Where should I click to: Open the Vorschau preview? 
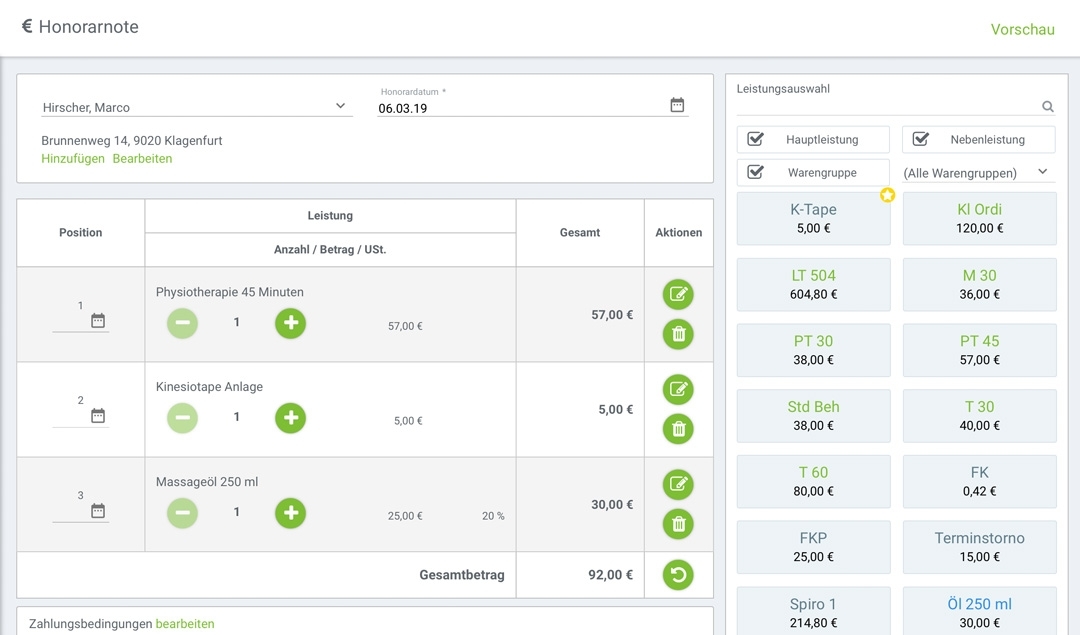(1022, 29)
